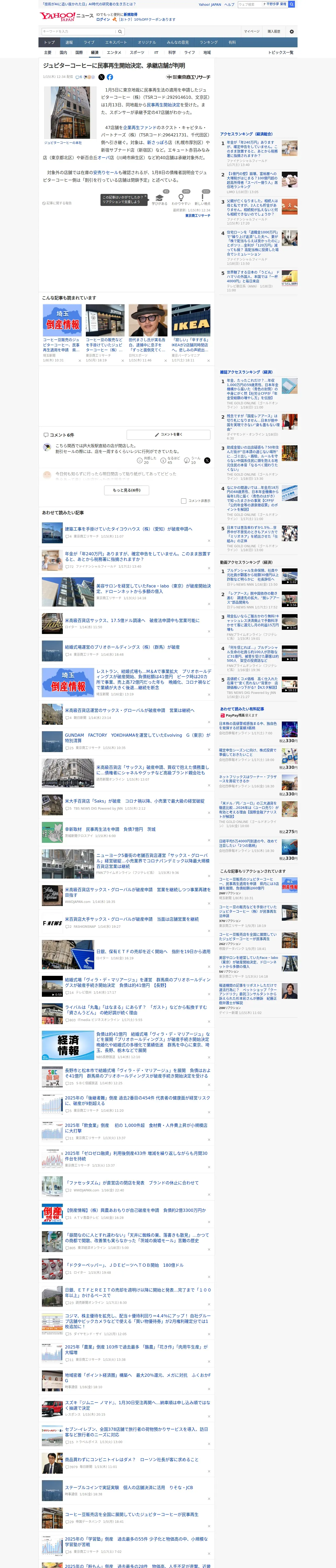The width and height of the screenshot is (336, 1568).
Task: Dismiss the 田代まさし recommended card
Action: (x=165, y=360)
